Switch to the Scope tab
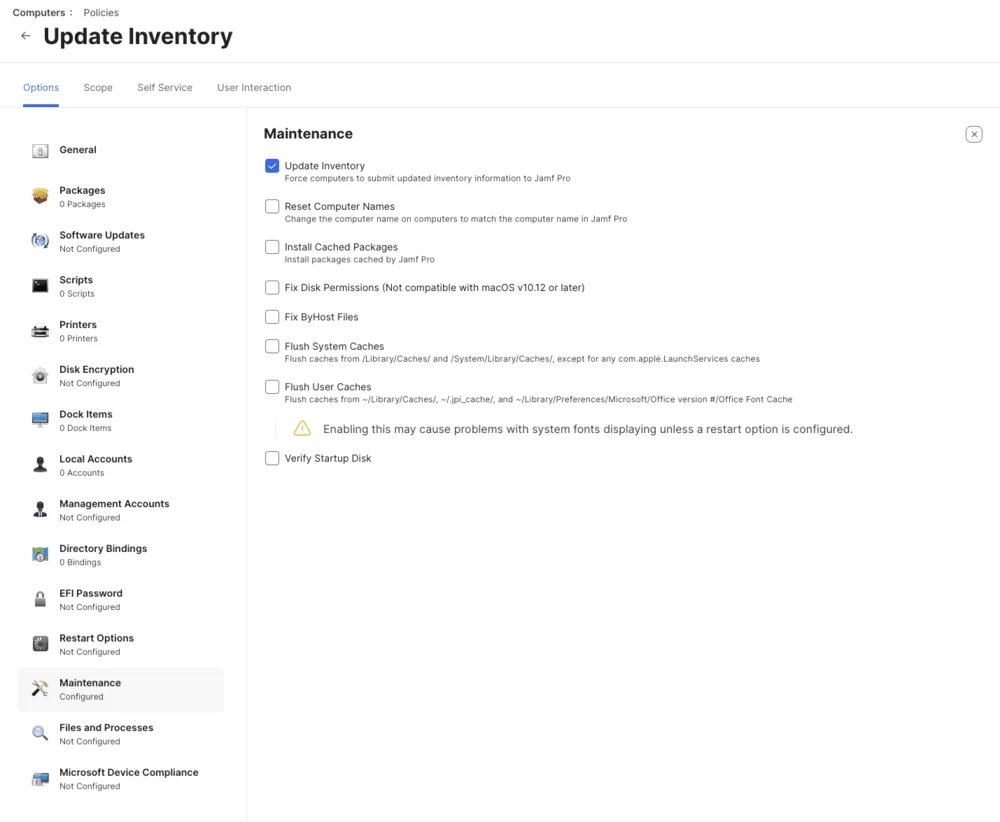 point(98,87)
